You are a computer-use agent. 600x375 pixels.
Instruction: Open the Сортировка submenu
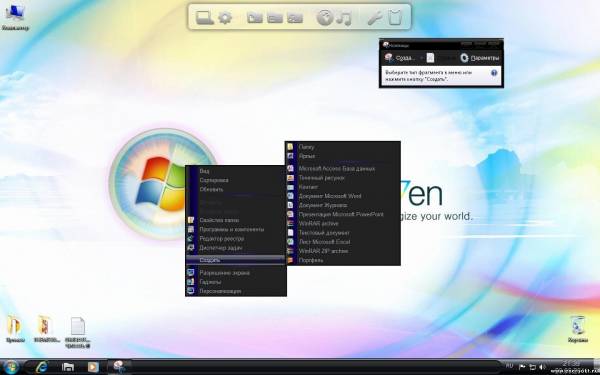coord(236,180)
